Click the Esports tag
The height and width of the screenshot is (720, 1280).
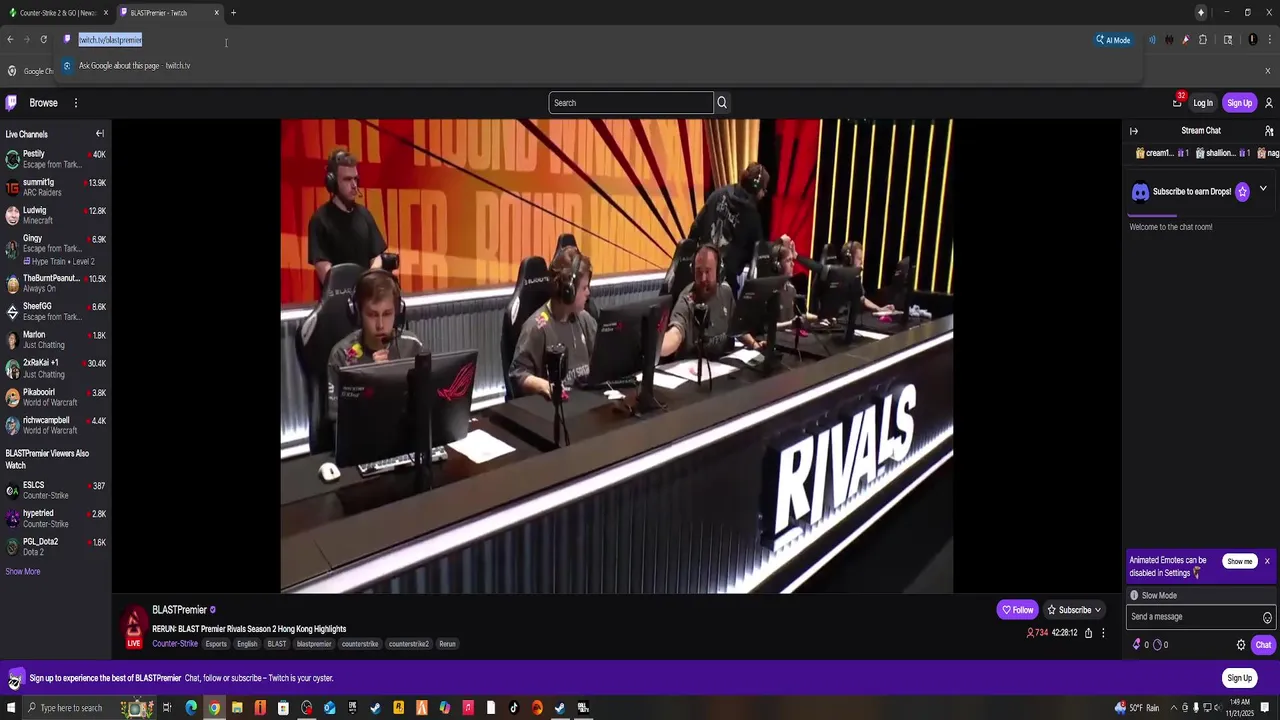(216, 644)
